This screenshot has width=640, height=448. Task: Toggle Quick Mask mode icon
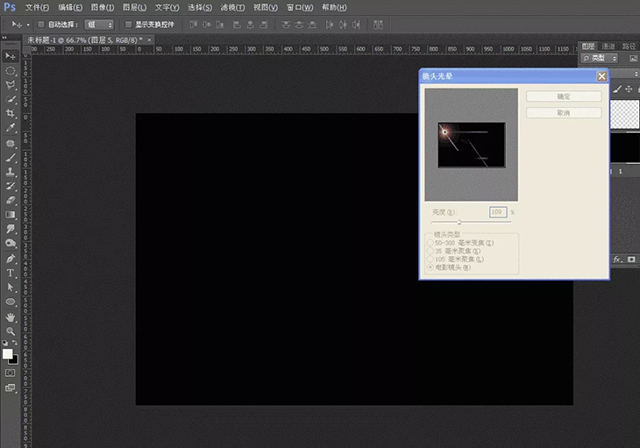pyautogui.click(x=11, y=372)
